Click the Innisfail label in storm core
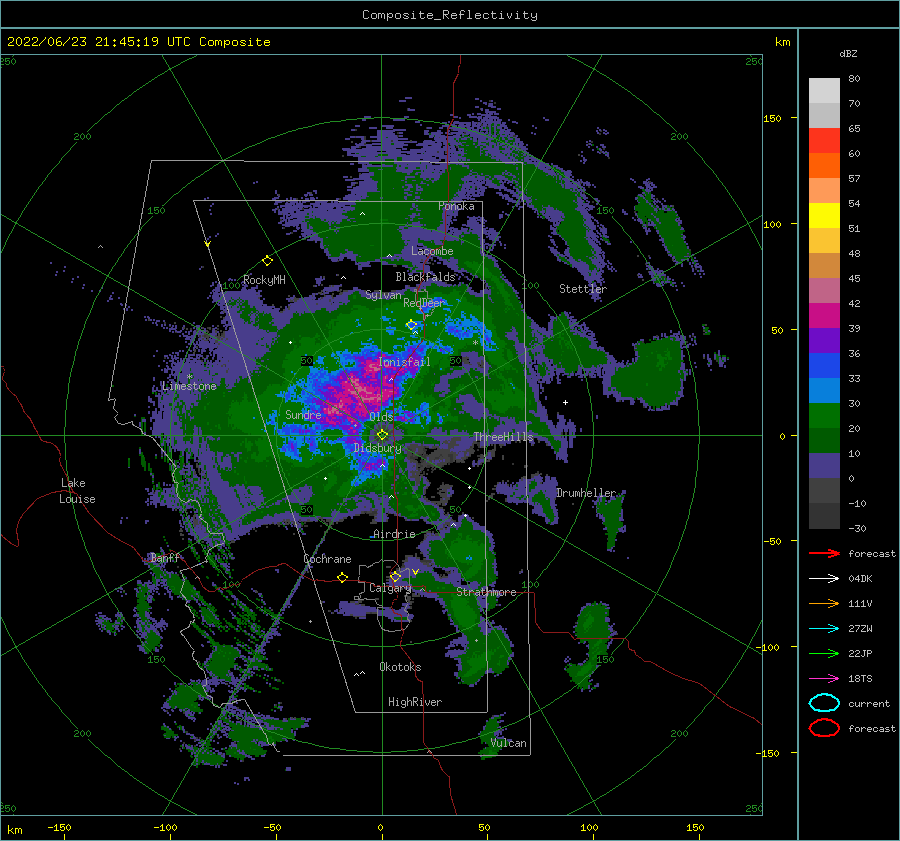The width and height of the screenshot is (900, 841). click(404, 362)
